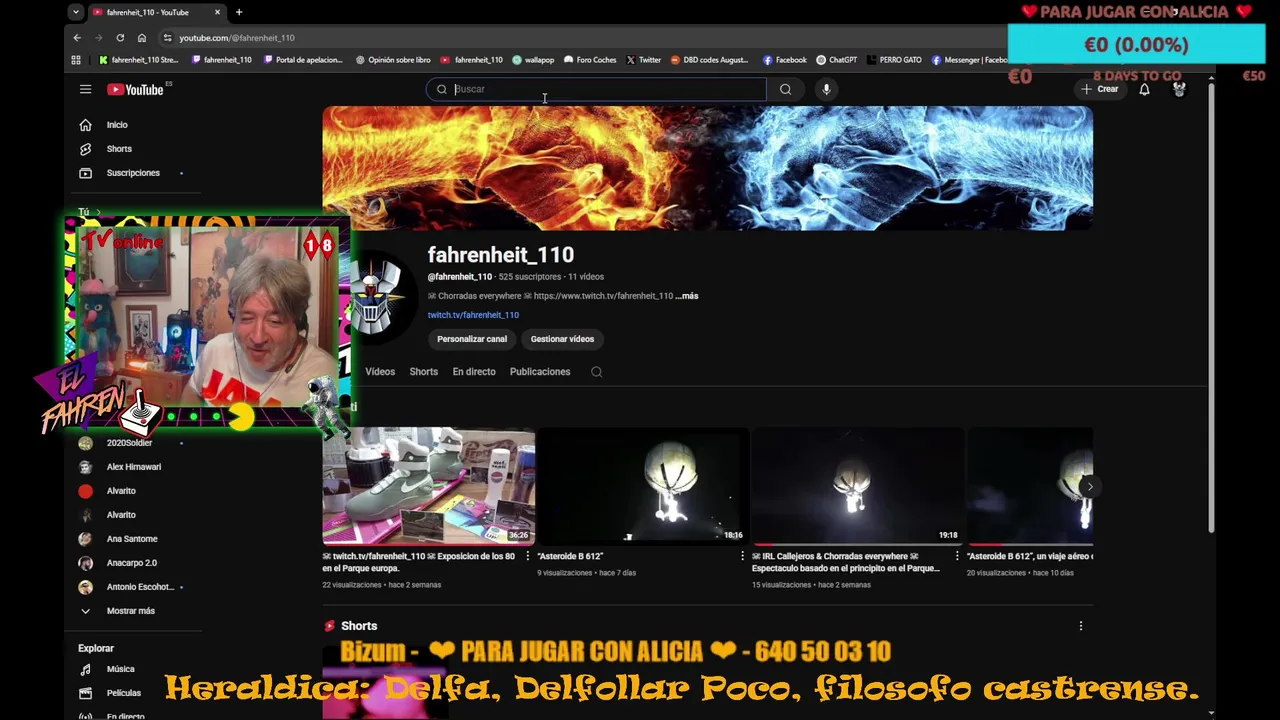Open the Crear create menu
Screen dimensions: 1280x720
pyautogui.click(x=1099, y=89)
